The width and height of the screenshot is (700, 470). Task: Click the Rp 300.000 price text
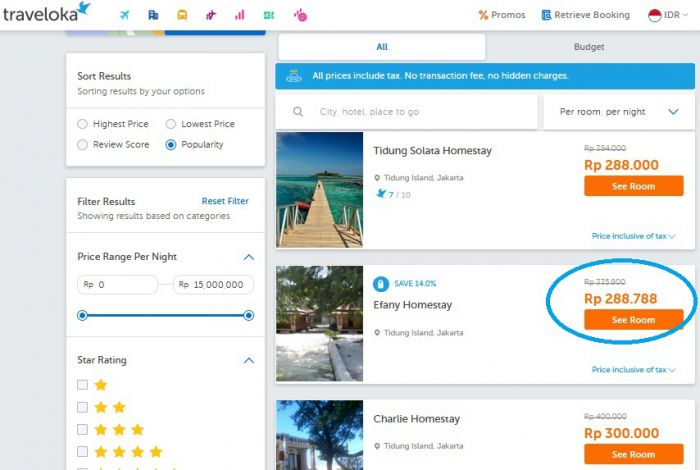[621, 433]
